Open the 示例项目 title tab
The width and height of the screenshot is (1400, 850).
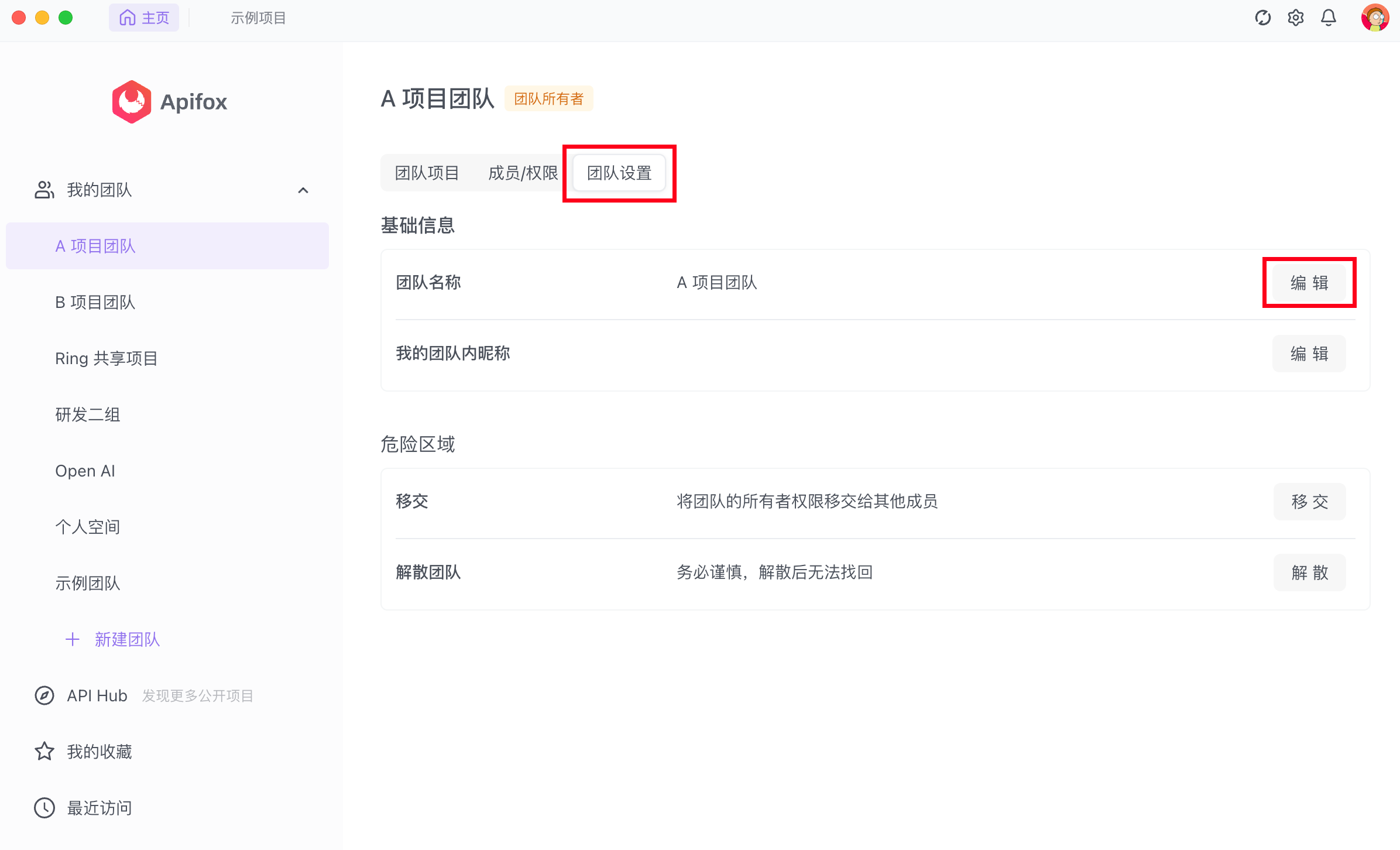click(x=258, y=18)
